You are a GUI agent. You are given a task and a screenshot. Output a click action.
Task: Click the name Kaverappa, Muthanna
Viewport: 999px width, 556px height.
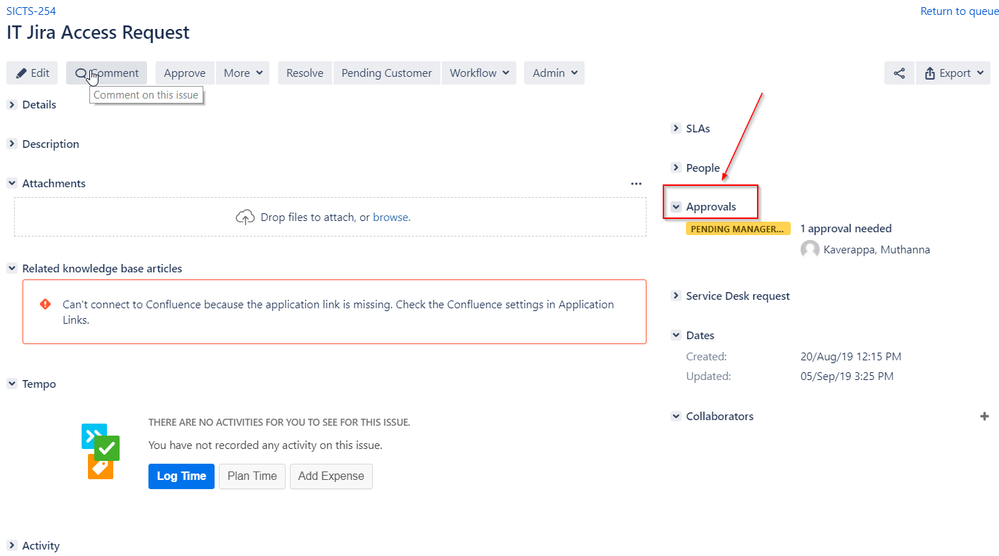[x=877, y=250]
